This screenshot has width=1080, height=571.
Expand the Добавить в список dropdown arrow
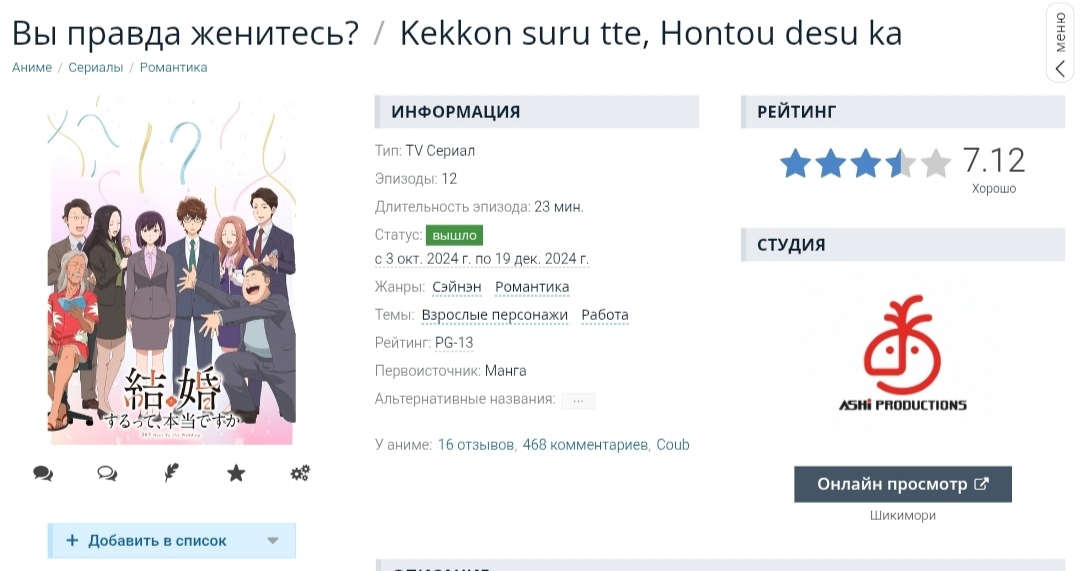click(x=273, y=541)
